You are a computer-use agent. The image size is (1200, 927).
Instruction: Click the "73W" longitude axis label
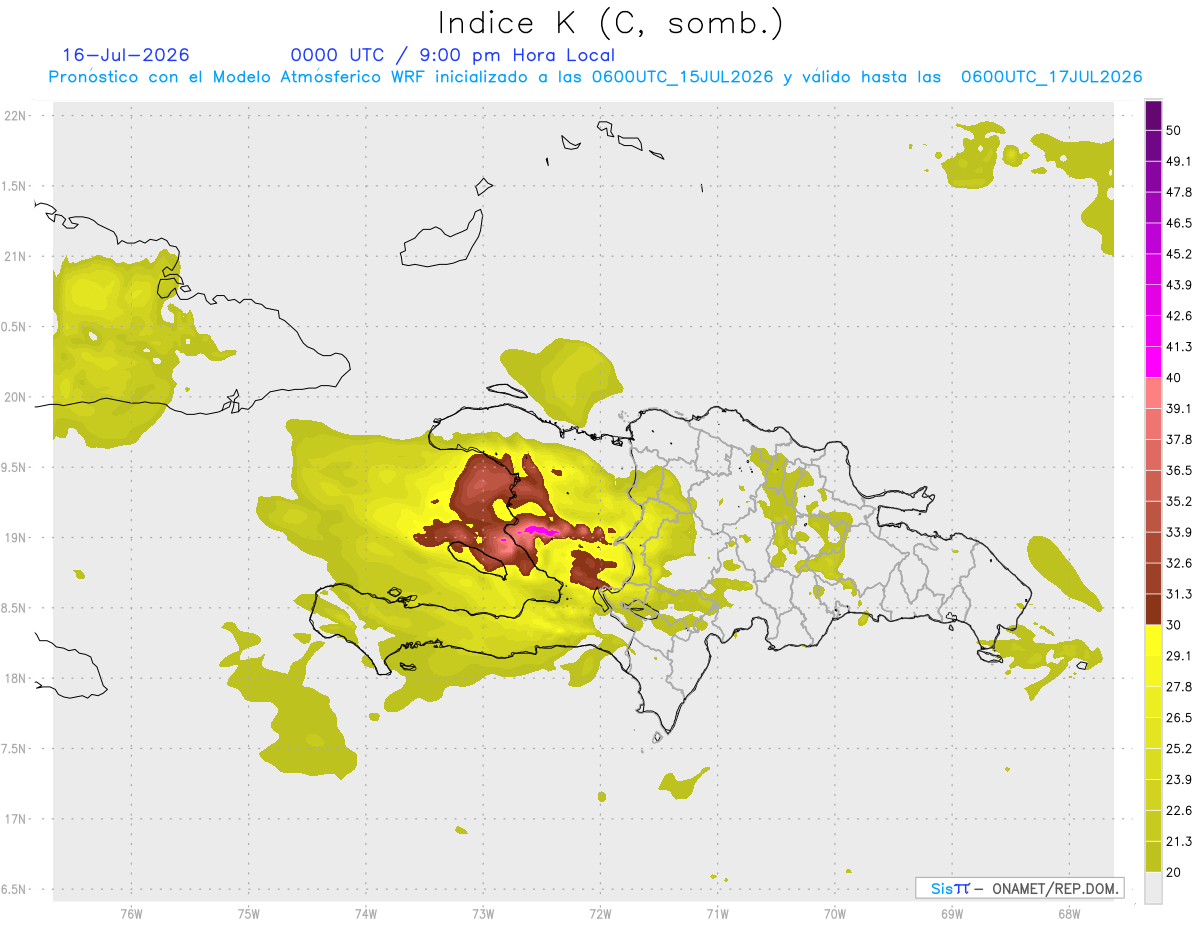coord(483,913)
